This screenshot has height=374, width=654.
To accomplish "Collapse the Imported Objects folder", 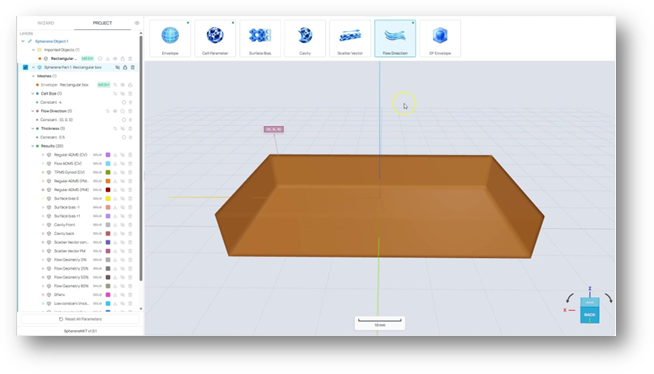I will coord(33,50).
